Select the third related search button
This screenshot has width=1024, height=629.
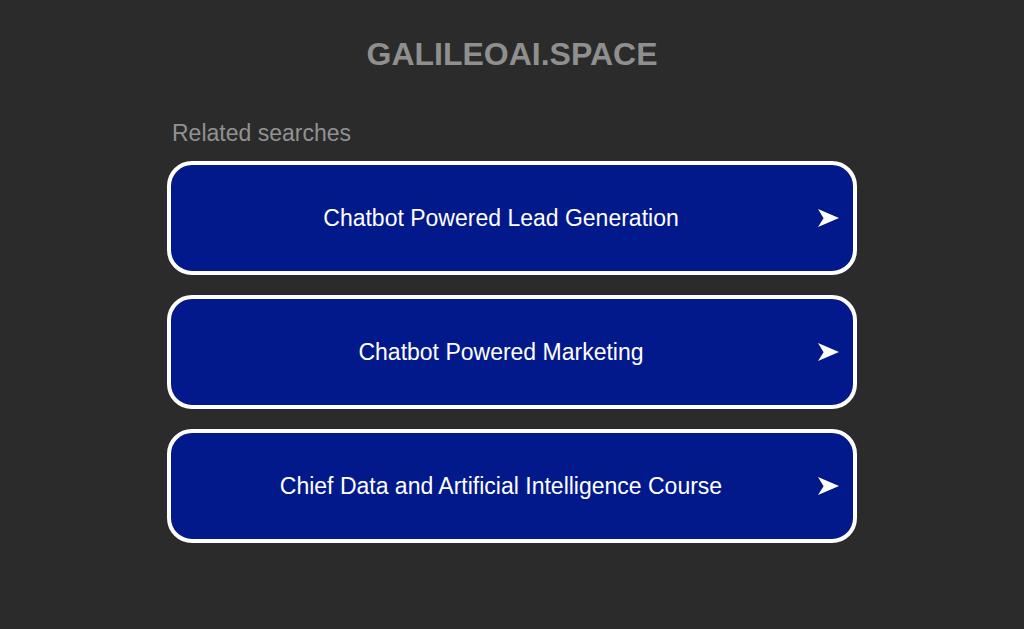[511, 486]
